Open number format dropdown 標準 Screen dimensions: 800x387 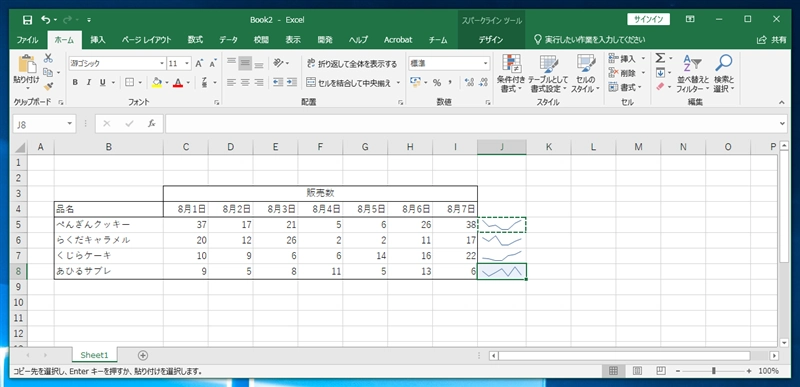(x=485, y=64)
